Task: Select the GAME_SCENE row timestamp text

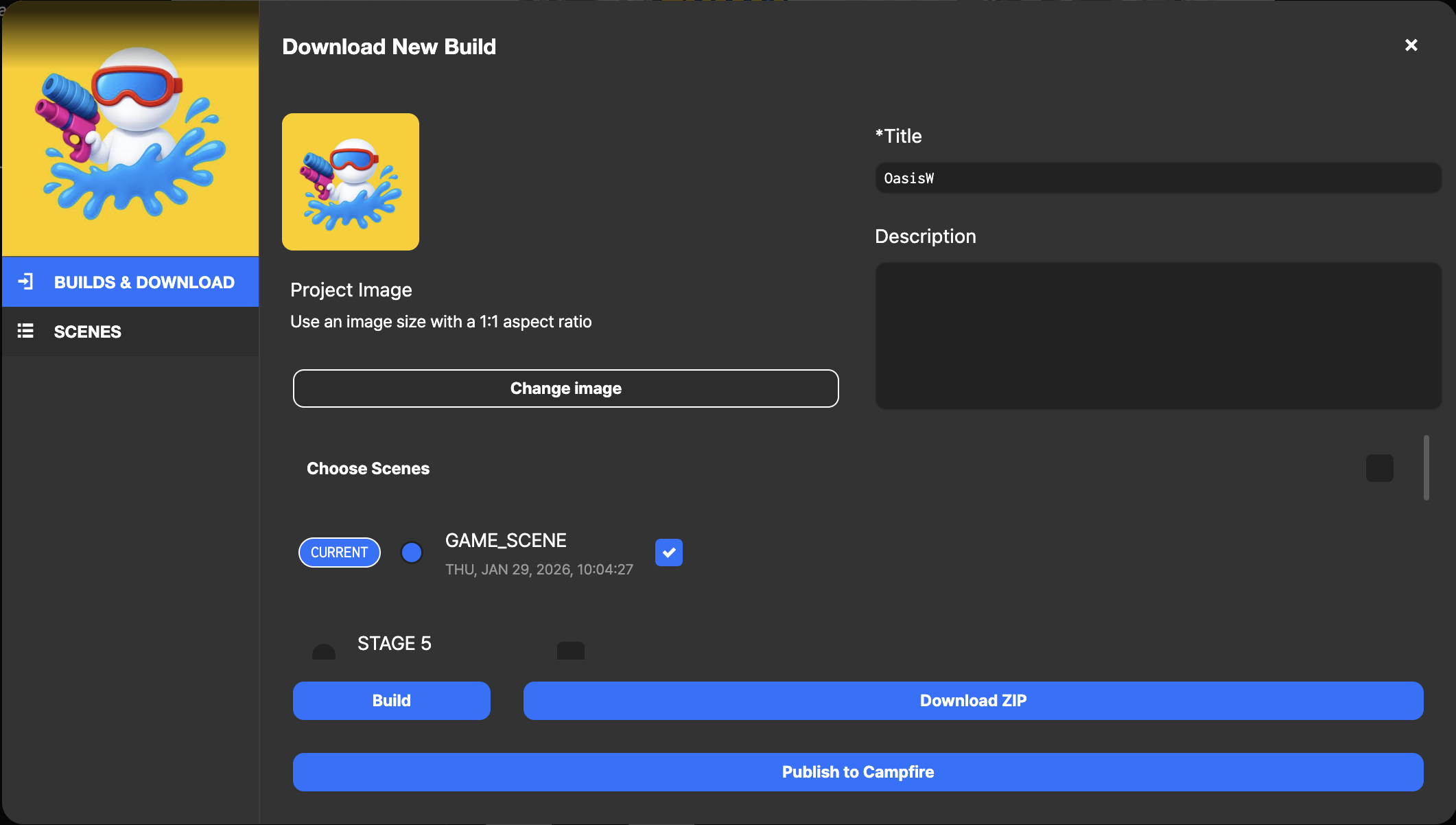Action: (x=539, y=569)
